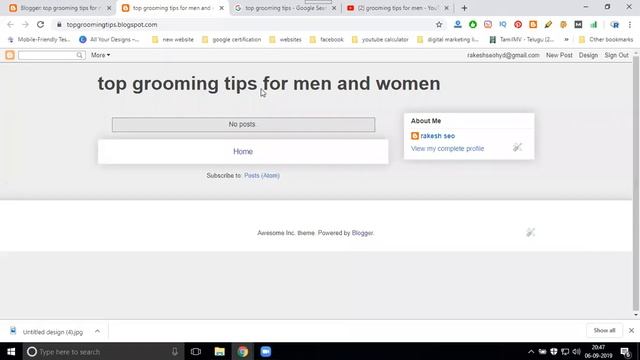Click the Chrome icon in the taskbar

(x=243, y=351)
